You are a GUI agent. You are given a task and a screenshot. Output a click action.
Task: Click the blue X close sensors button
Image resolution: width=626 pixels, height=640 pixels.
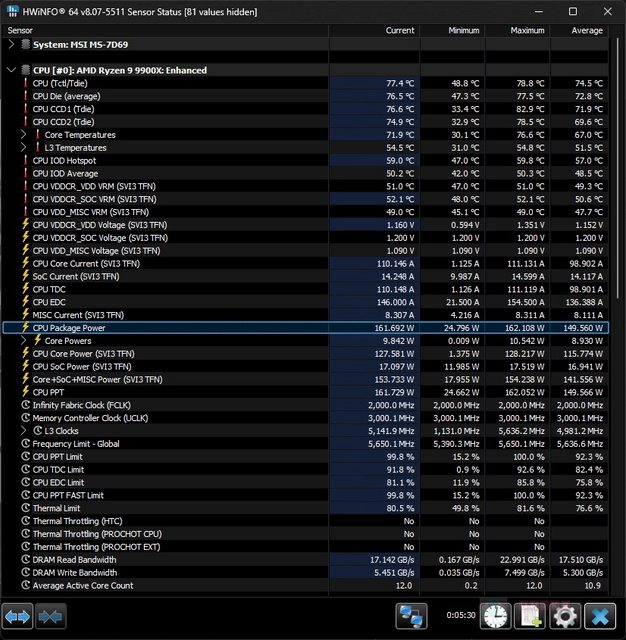(x=599, y=615)
